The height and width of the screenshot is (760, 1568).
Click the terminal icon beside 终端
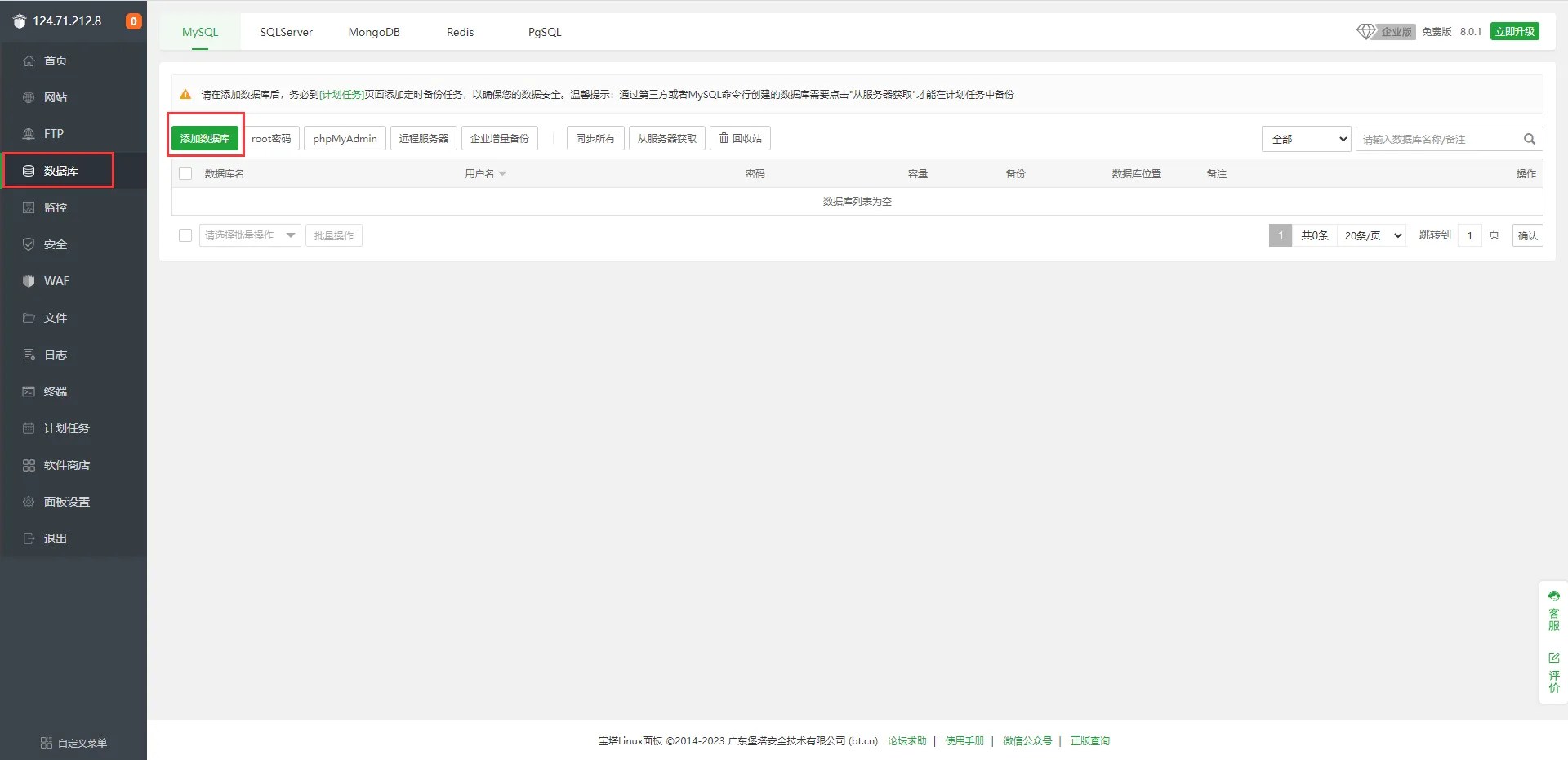(x=29, y=391)
